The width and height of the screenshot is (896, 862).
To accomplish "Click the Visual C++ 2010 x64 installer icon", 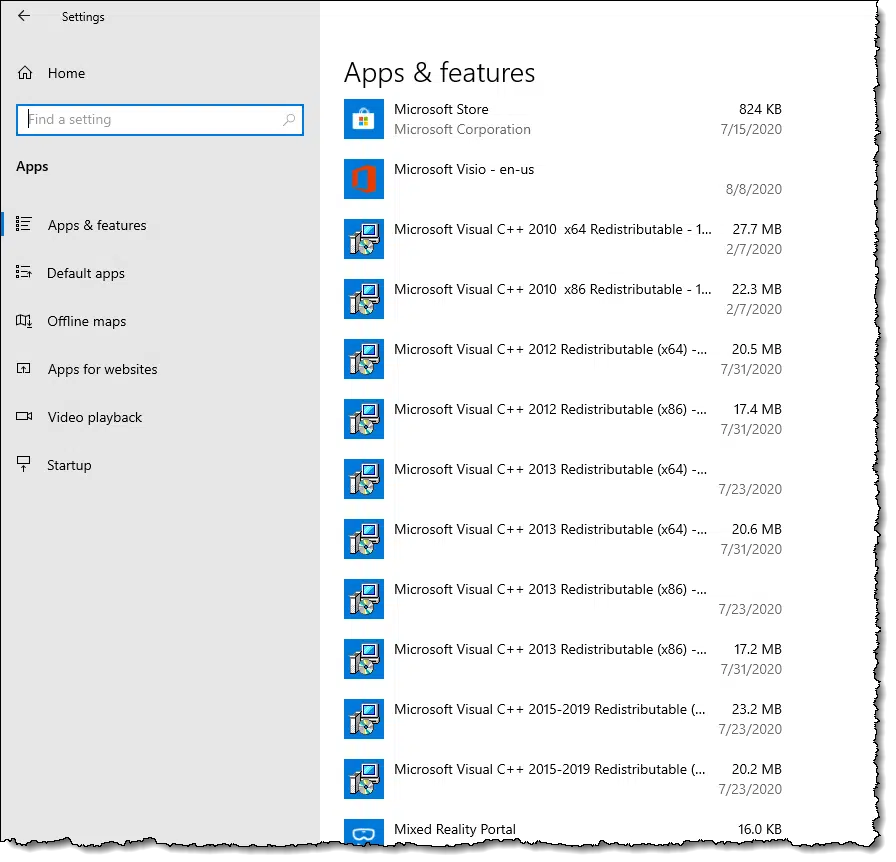I will [363, 239].
